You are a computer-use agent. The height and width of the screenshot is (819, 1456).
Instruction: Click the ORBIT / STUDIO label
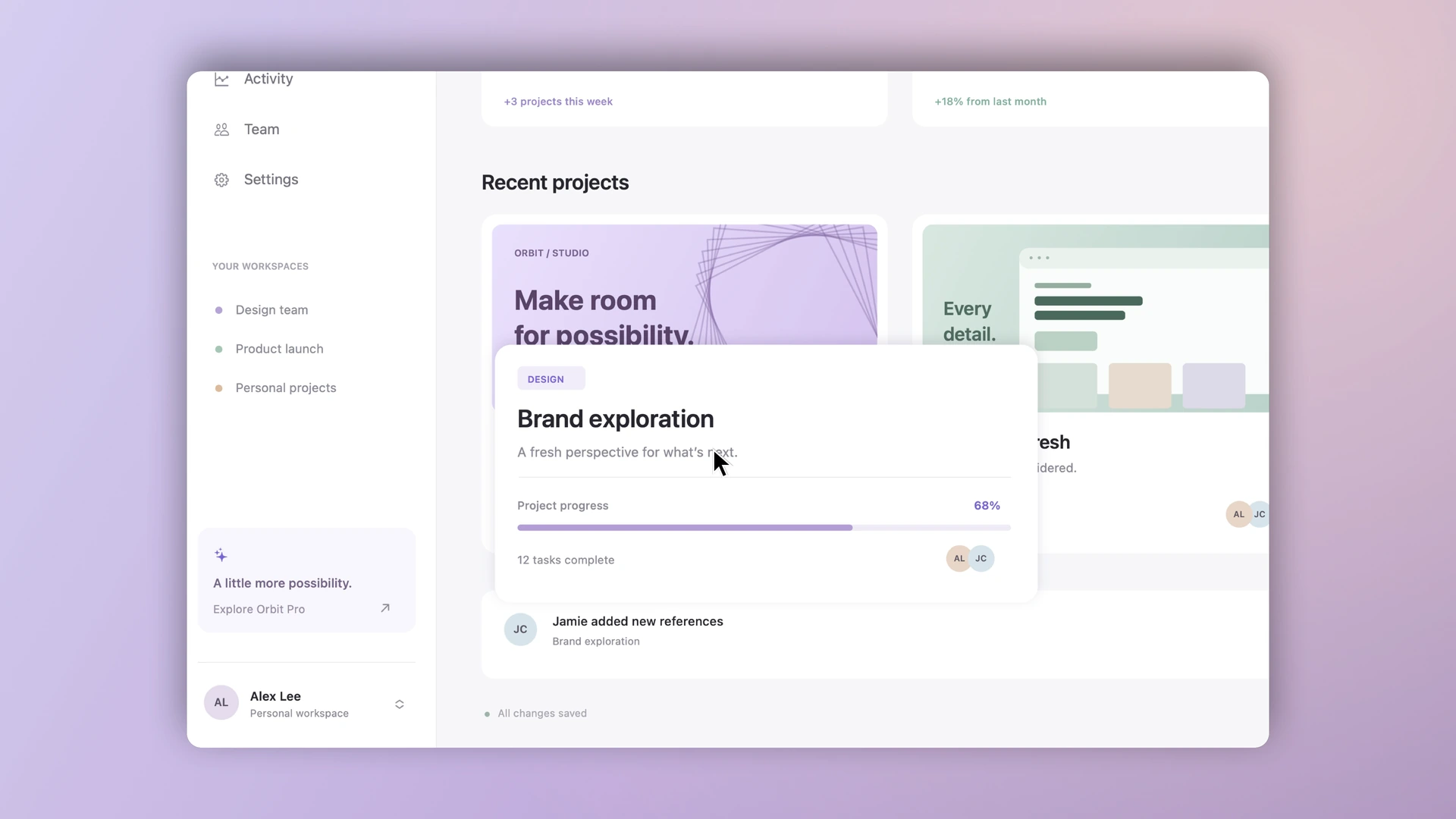pyautogui.click(x=551, y=253)
